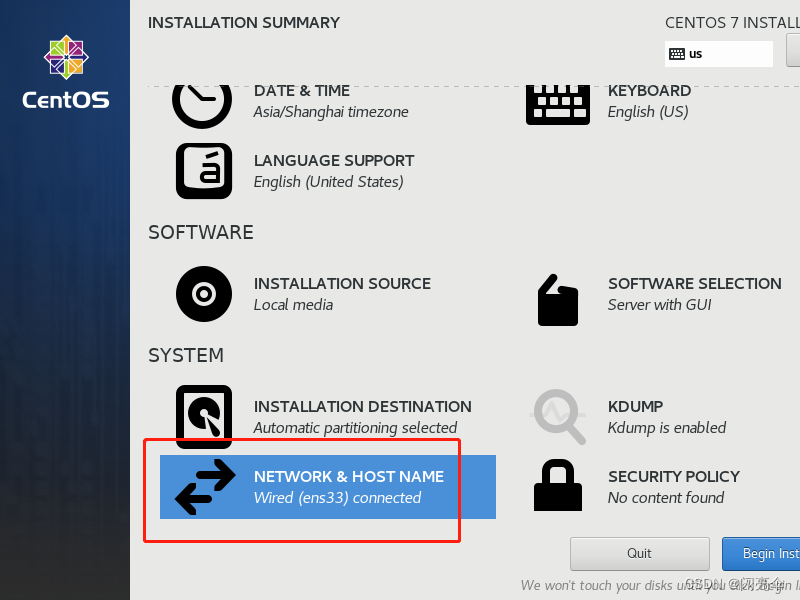Image resolution: width=800 pixels, height=600 pixels.
Task: Click INSTALLATION SUMMARY title
Action: coord(244,23)
